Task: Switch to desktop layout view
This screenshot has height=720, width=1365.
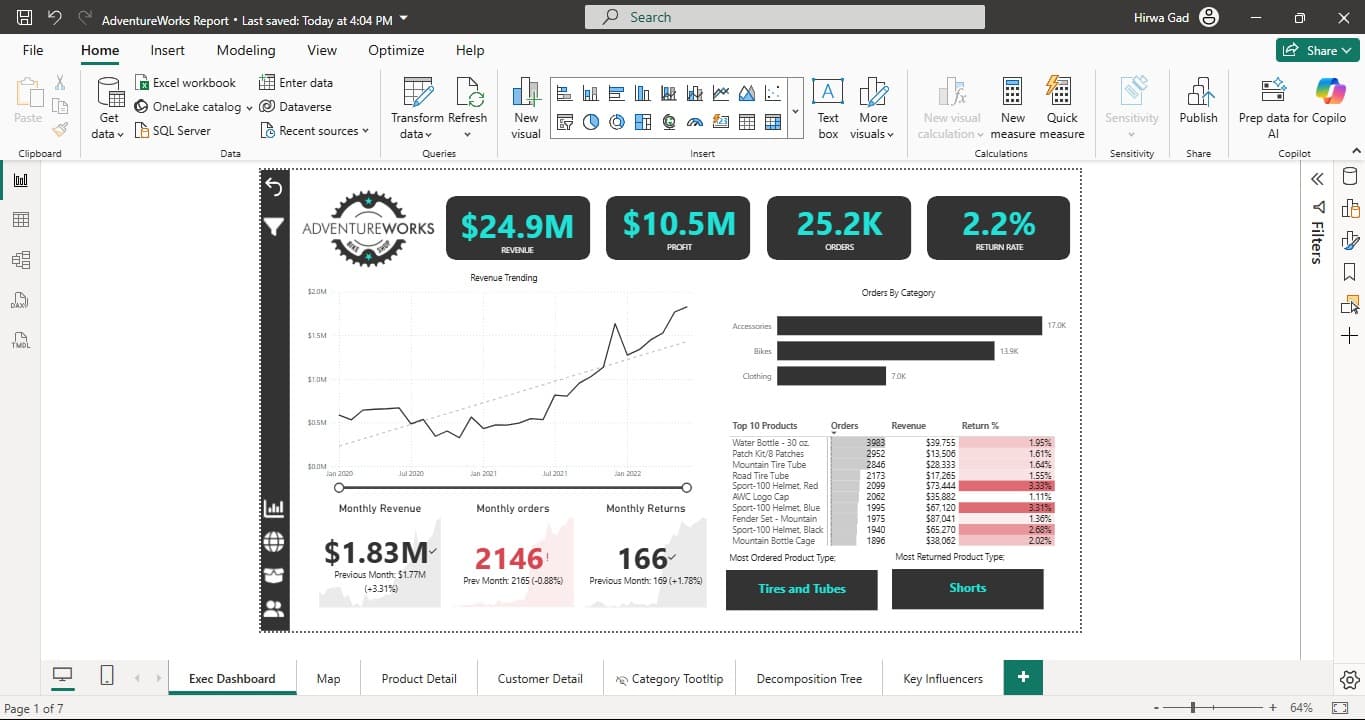Action: point(63,677)
